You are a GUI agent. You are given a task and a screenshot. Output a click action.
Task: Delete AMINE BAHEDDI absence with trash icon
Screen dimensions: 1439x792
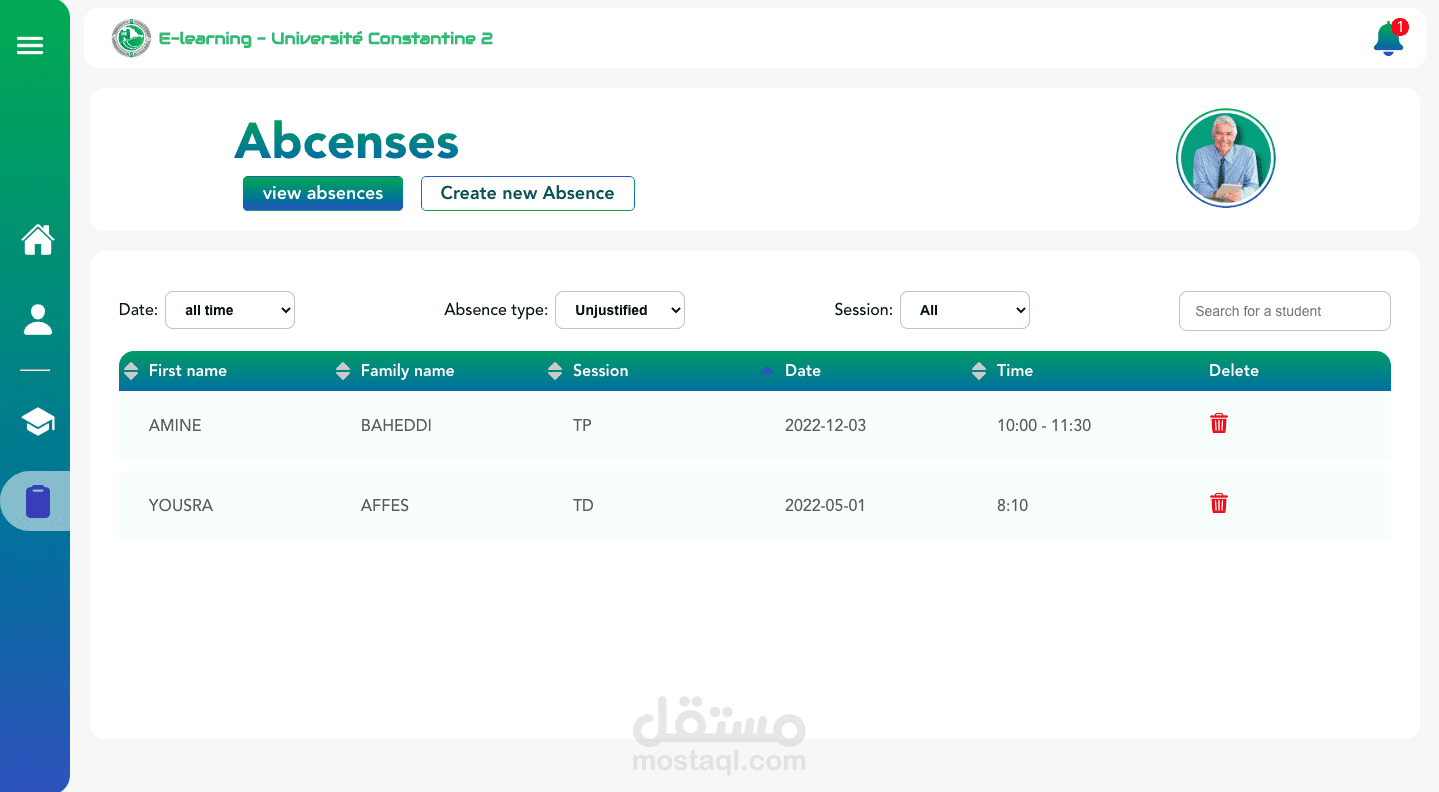pyautogui.click(x=1219, y=424)
